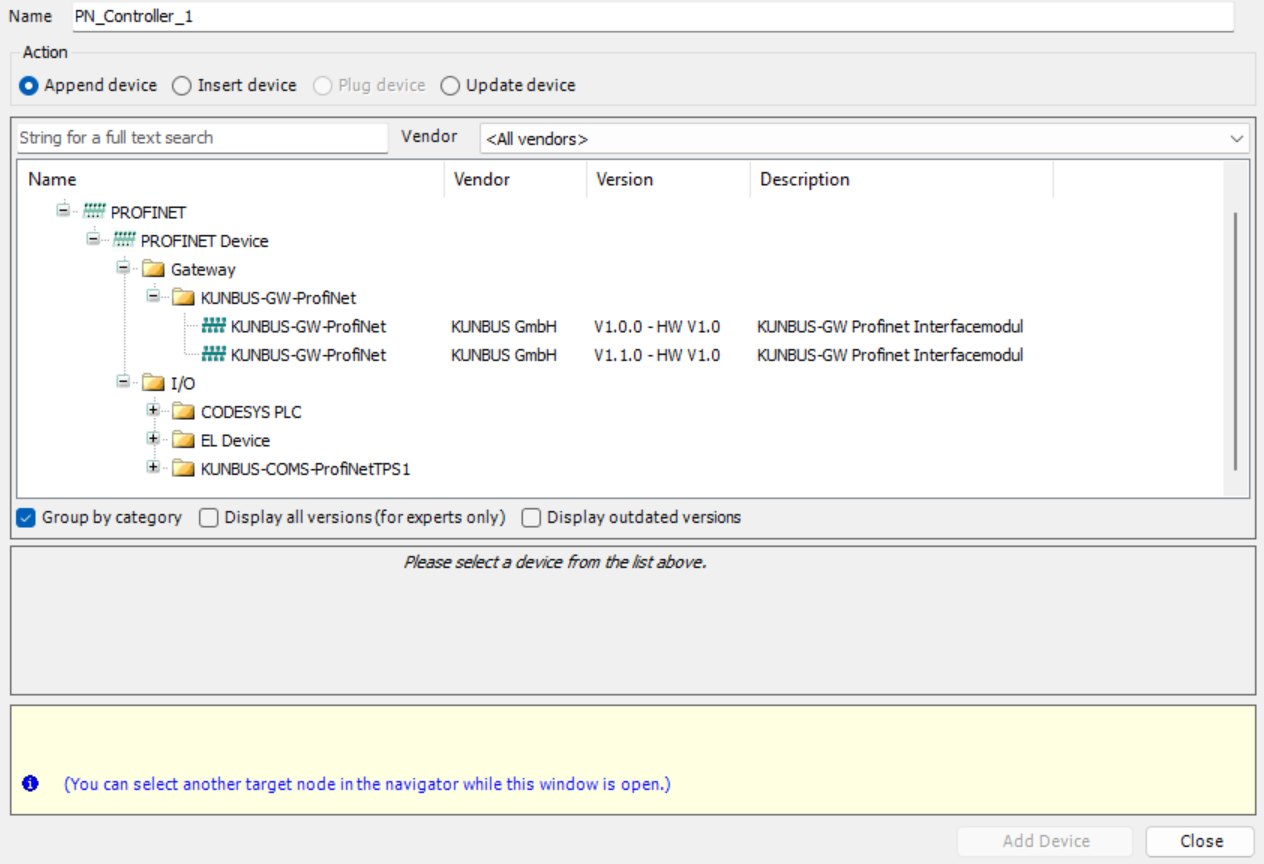Expand the CODESYS PLC tree node

click(x=153, y=411)
